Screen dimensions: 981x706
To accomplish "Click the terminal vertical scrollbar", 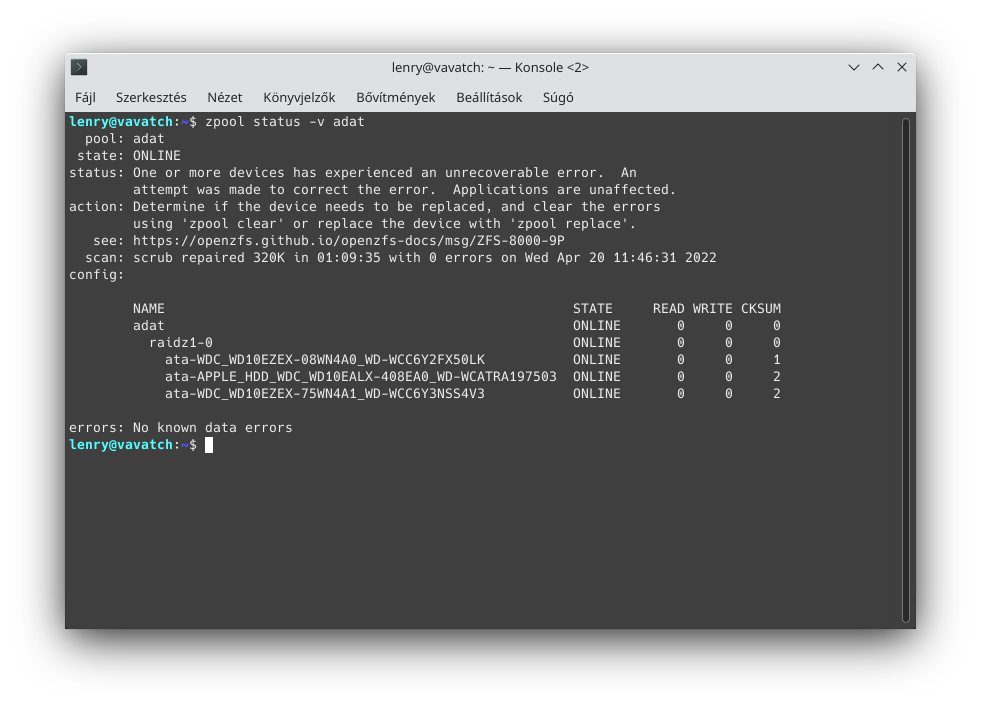I will pyautogui.click(x=905, y=370).
